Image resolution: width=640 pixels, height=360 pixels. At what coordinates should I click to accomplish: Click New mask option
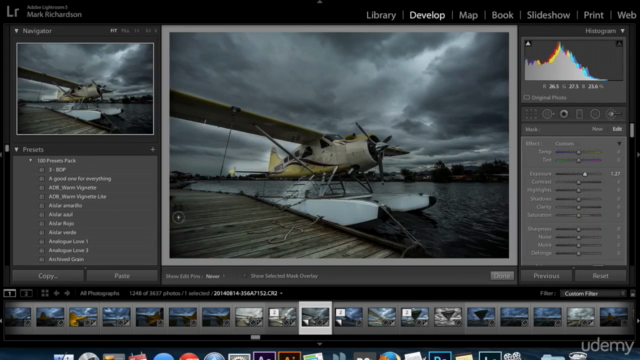click(597, 129)
